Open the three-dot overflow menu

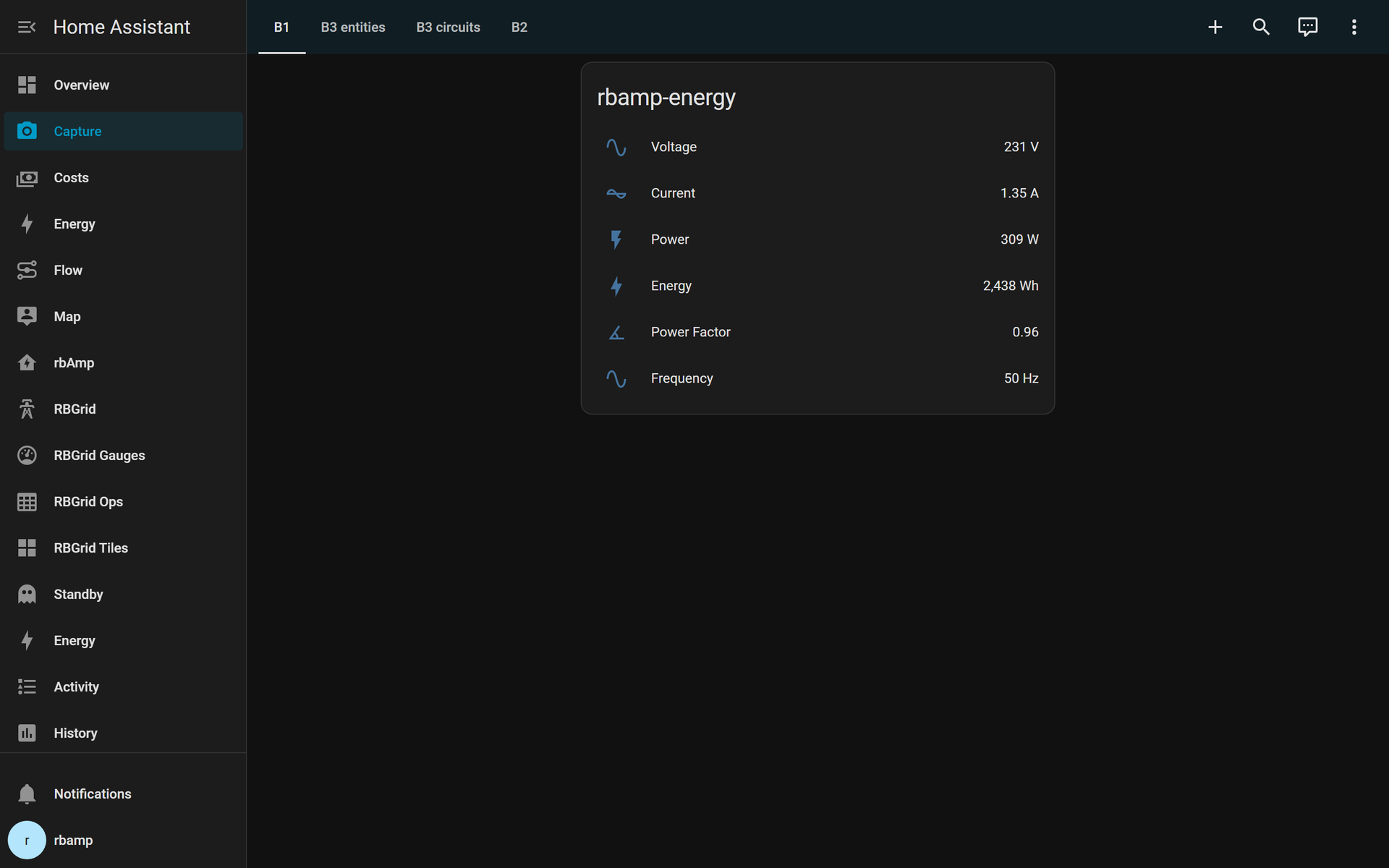(1354, 27)
